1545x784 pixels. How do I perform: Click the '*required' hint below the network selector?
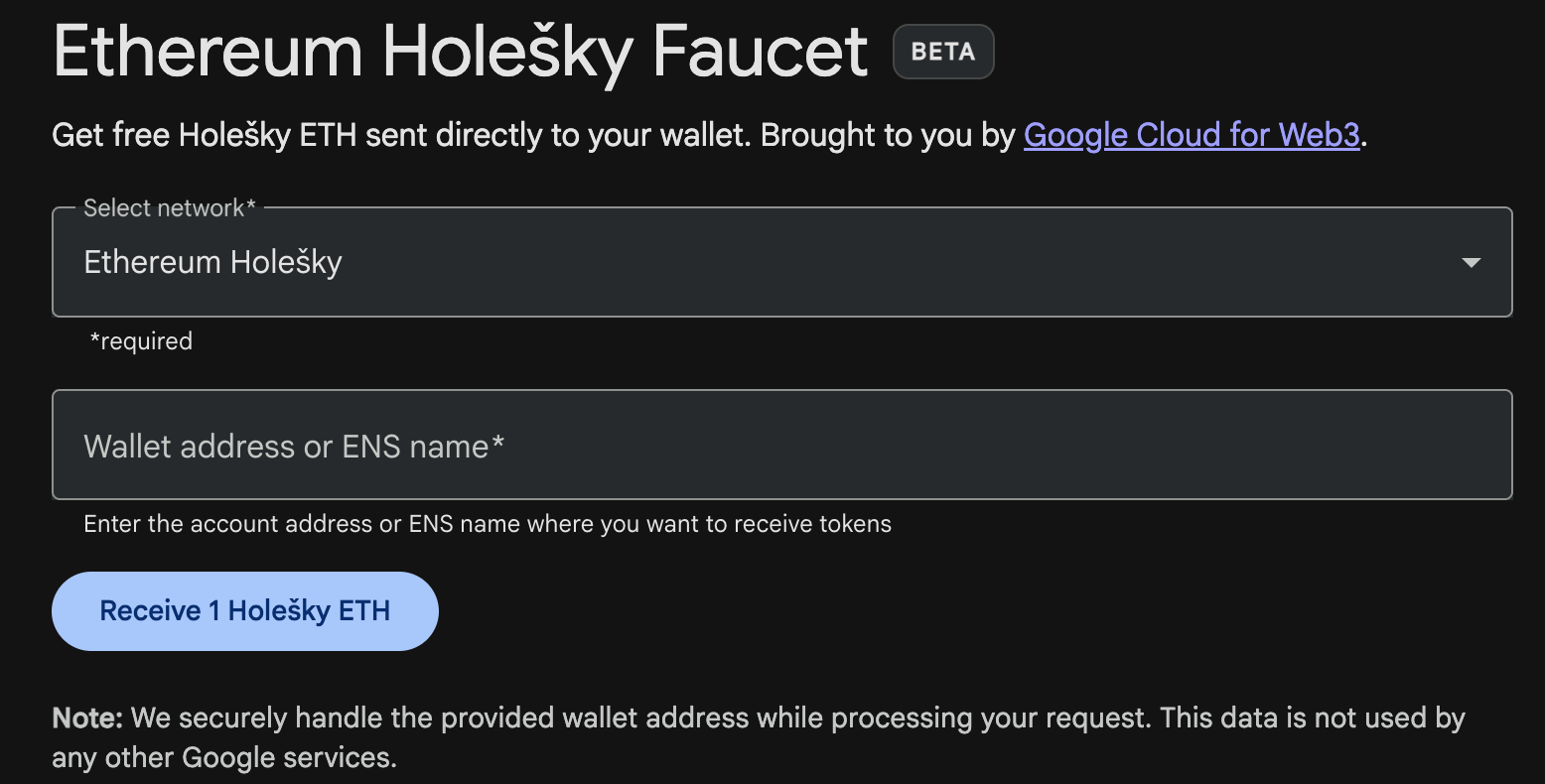click(x=141, y=341)
